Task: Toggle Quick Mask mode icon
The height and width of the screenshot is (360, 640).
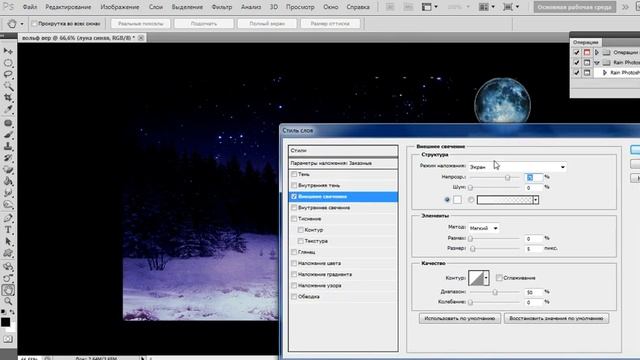Action: click(8, 339)
